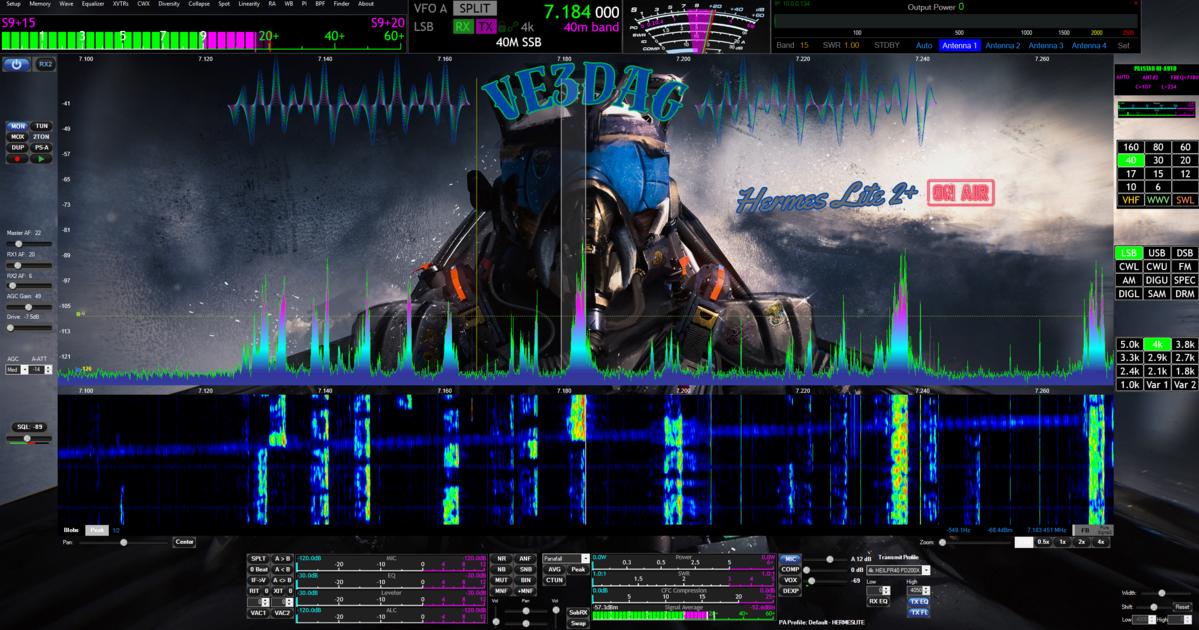Select USB mode
Screen dimensions: 1199x630
coord(1156,253)
